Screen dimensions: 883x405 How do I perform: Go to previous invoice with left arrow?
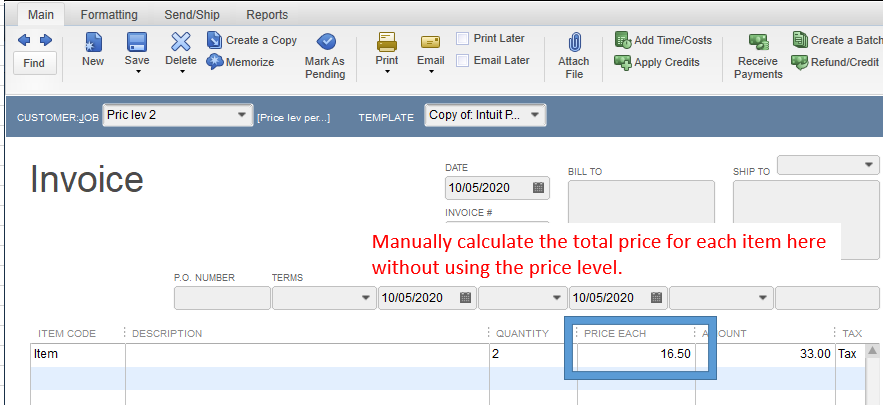tap(24, 40)
